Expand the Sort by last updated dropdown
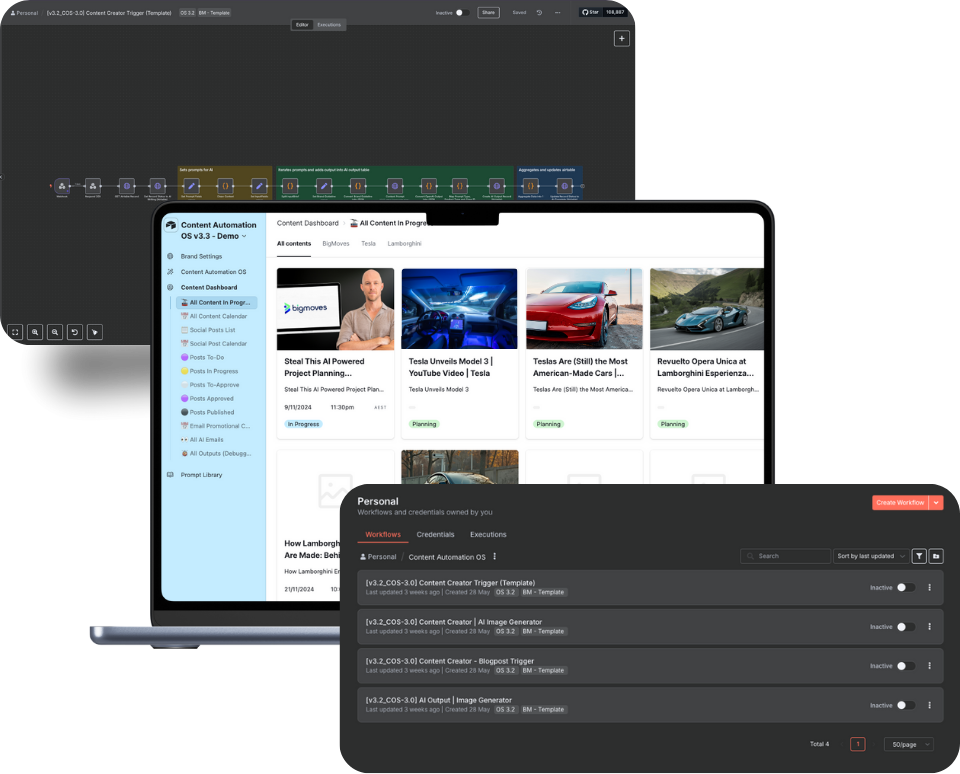The height and width of the screenshot is (774, 960). [870, 556]
